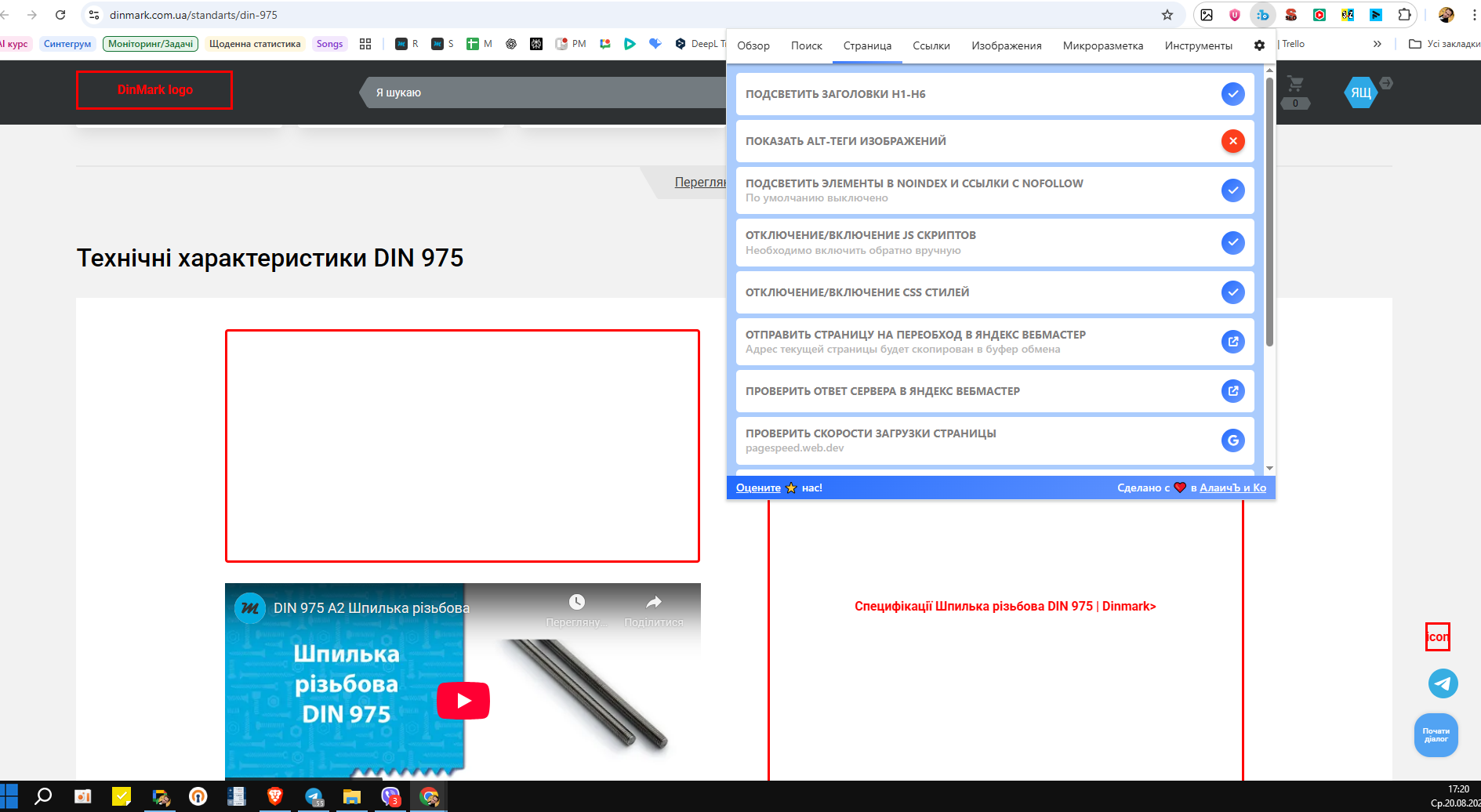Open the ChatGPT bookmark icon
Screen dimensions: 1481x812
(x=511, y=44)
